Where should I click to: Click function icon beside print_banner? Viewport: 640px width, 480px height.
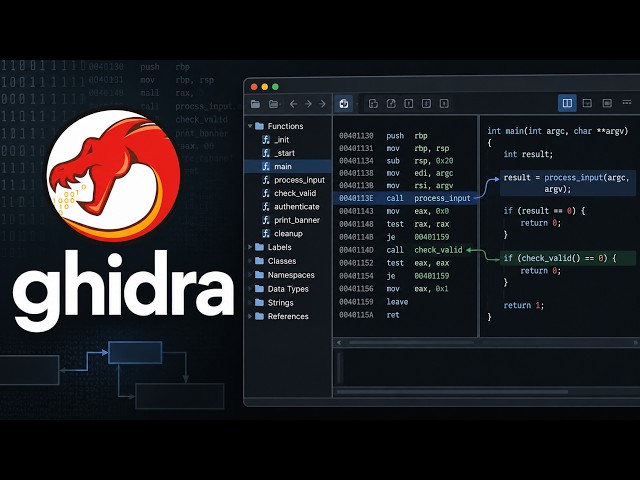click(x=266, y=220)
